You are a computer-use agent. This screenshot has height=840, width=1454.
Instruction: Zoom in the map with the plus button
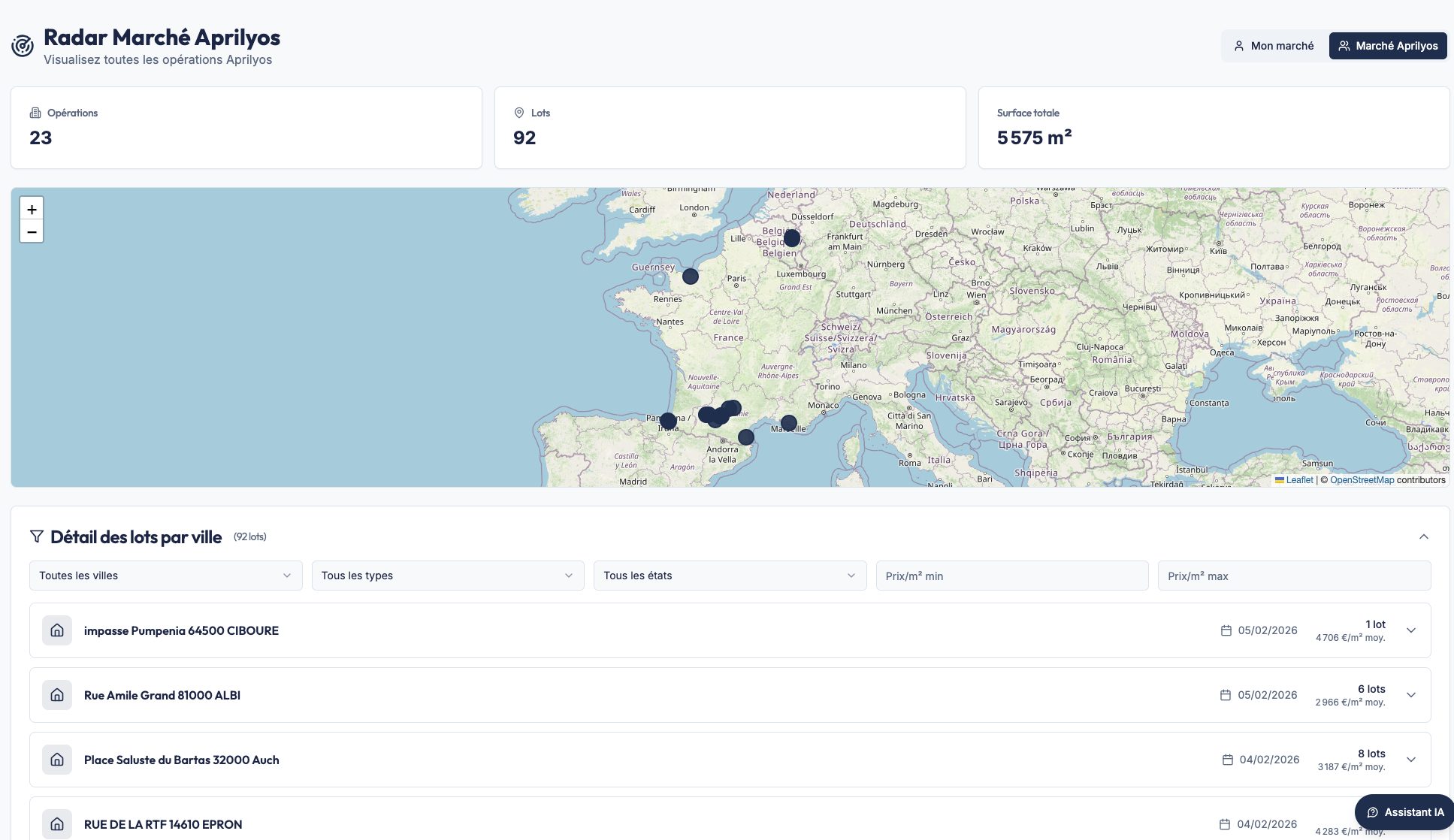point(32,210)
